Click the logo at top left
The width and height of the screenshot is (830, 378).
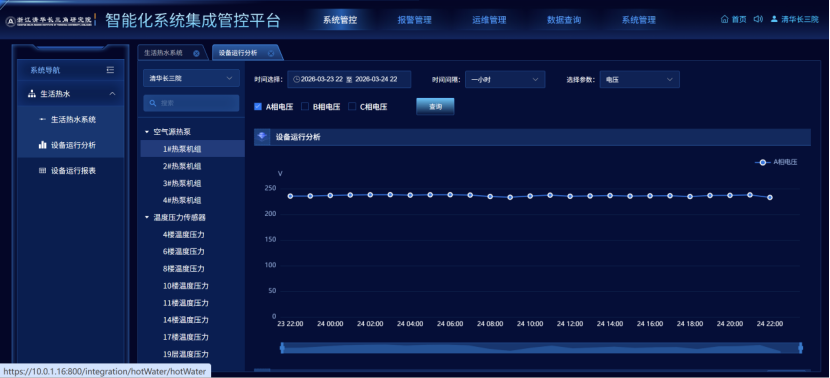pos(50,20)
